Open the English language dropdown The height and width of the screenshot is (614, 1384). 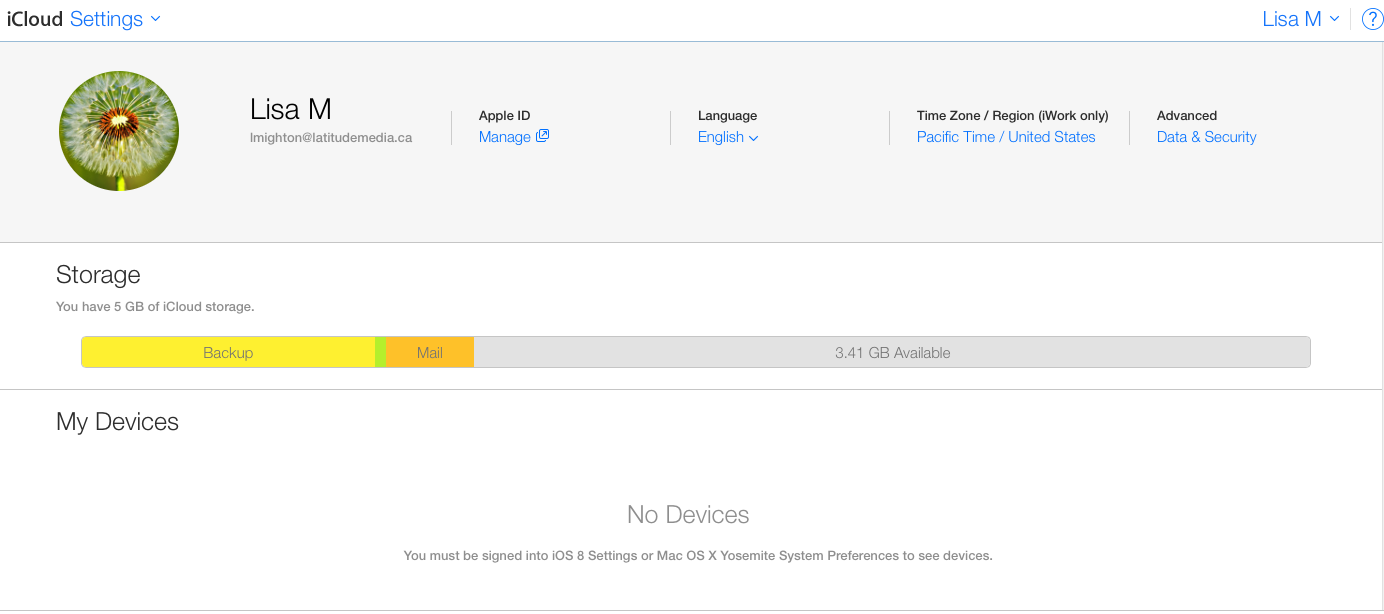tap(728, 137)
